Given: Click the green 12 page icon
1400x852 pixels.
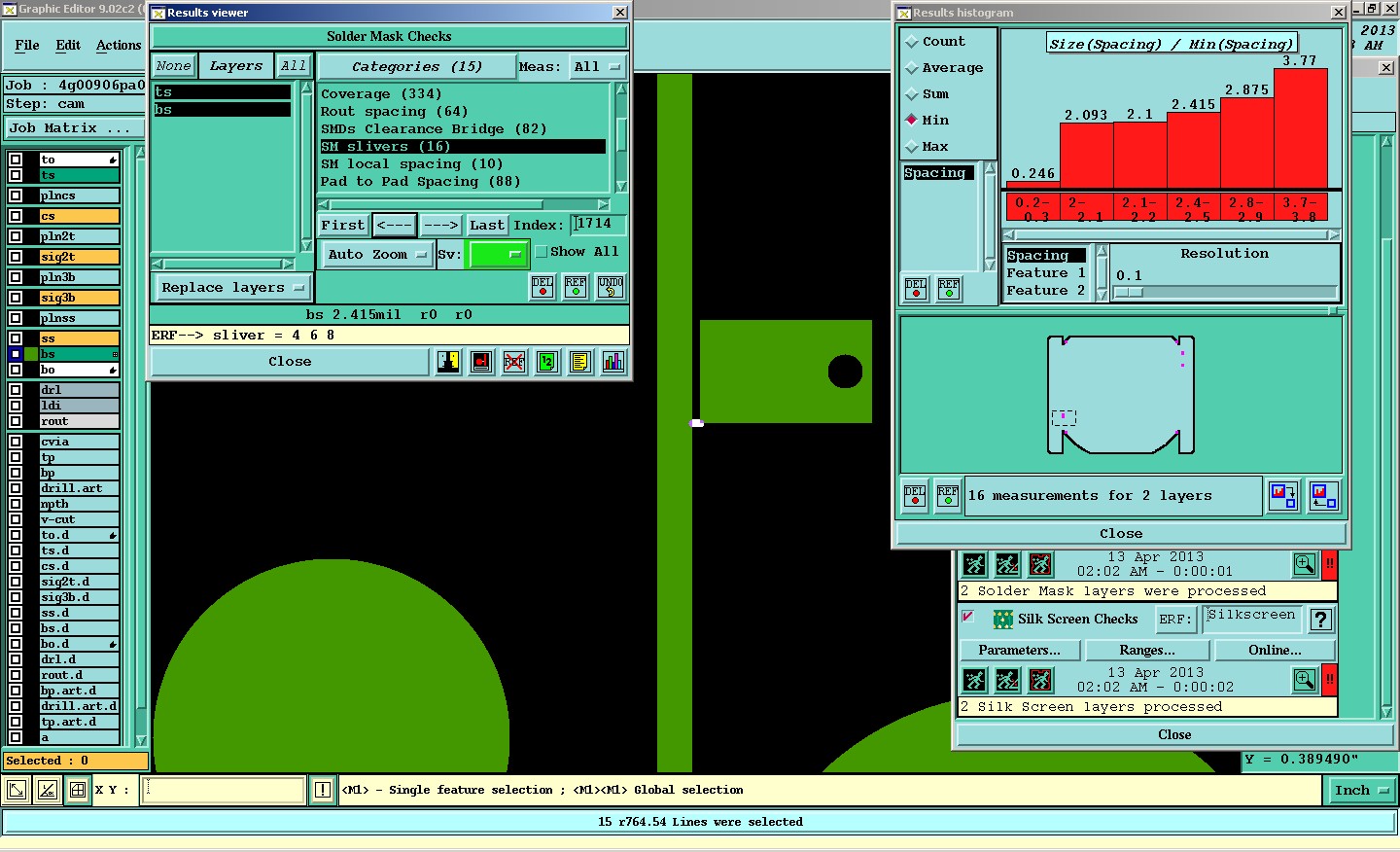Looking at the screenshot, I should [x=547, y=362].
